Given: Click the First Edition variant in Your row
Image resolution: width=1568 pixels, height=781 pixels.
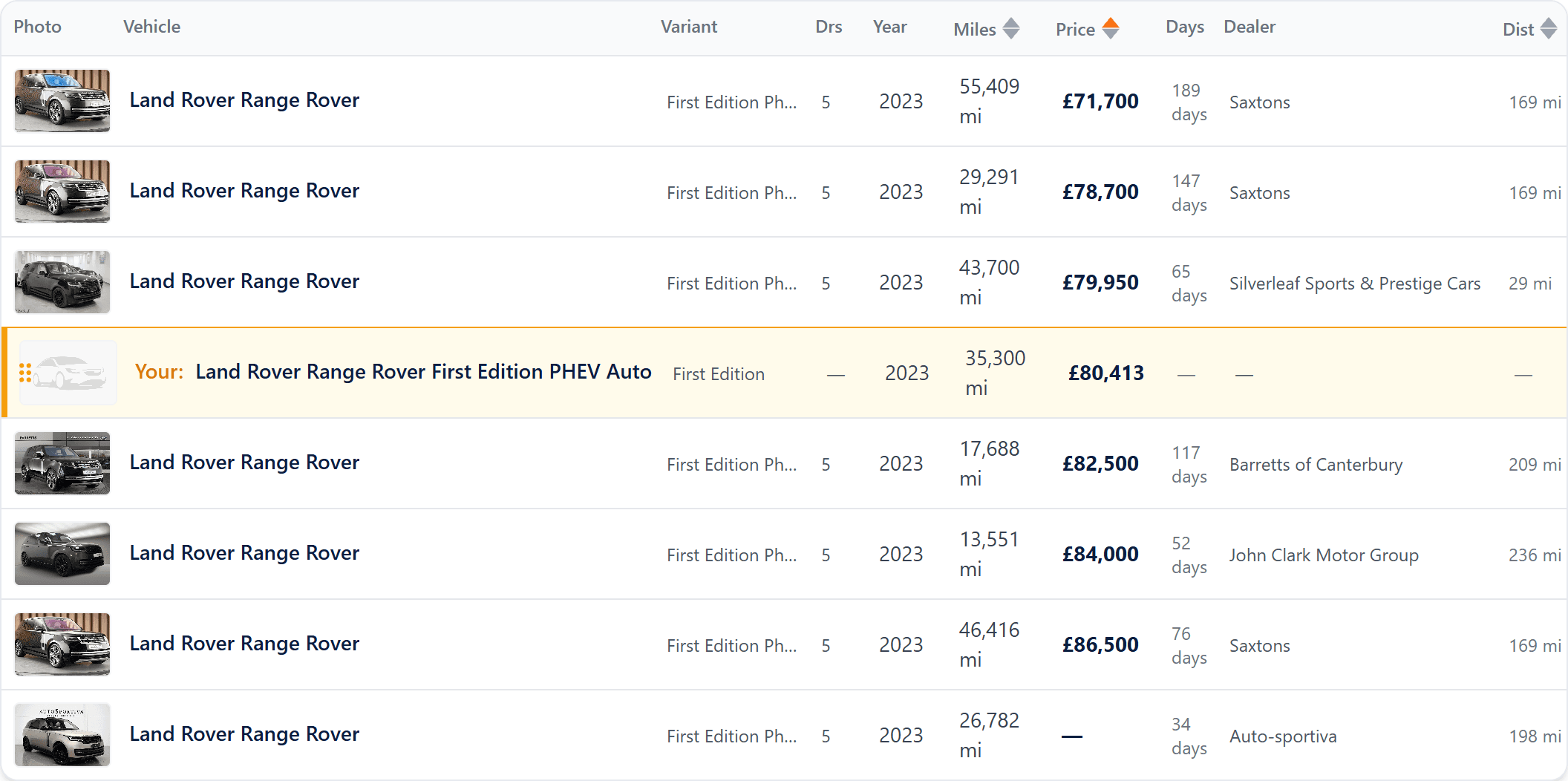Looking at the screenshot, I should tap(719, 374).
